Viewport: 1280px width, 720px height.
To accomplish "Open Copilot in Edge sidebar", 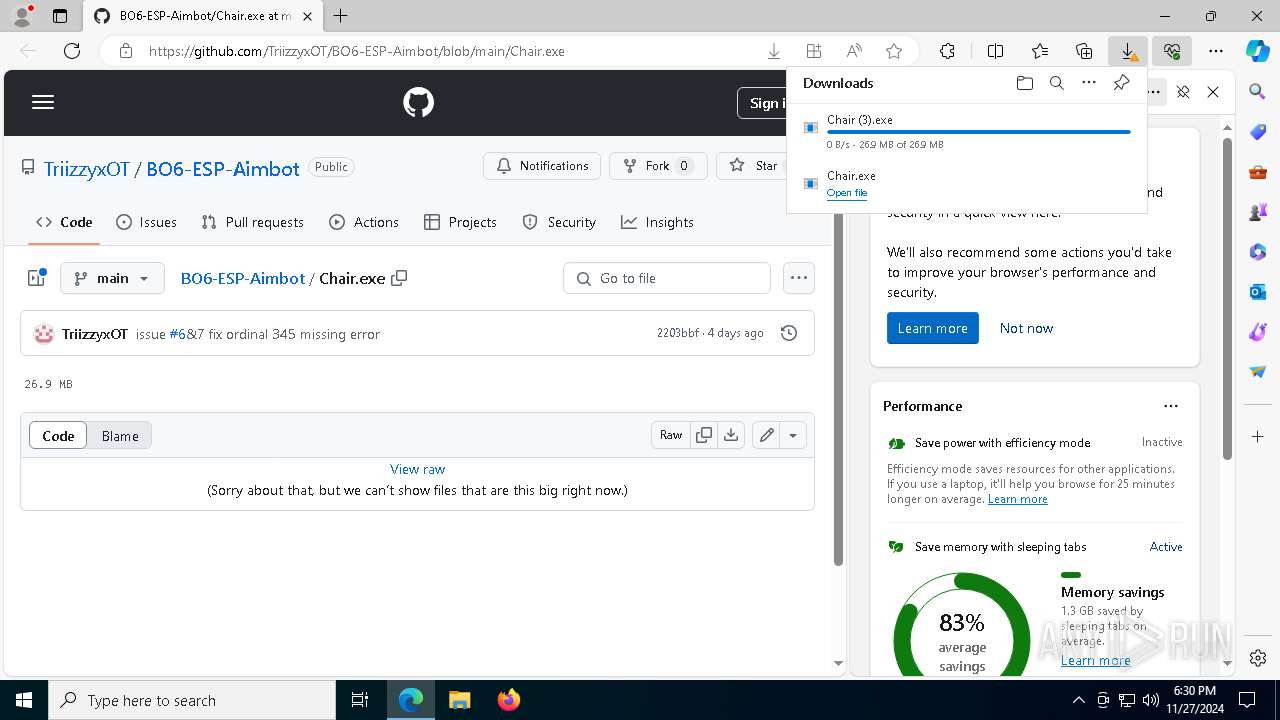I will coord(1258,51).
